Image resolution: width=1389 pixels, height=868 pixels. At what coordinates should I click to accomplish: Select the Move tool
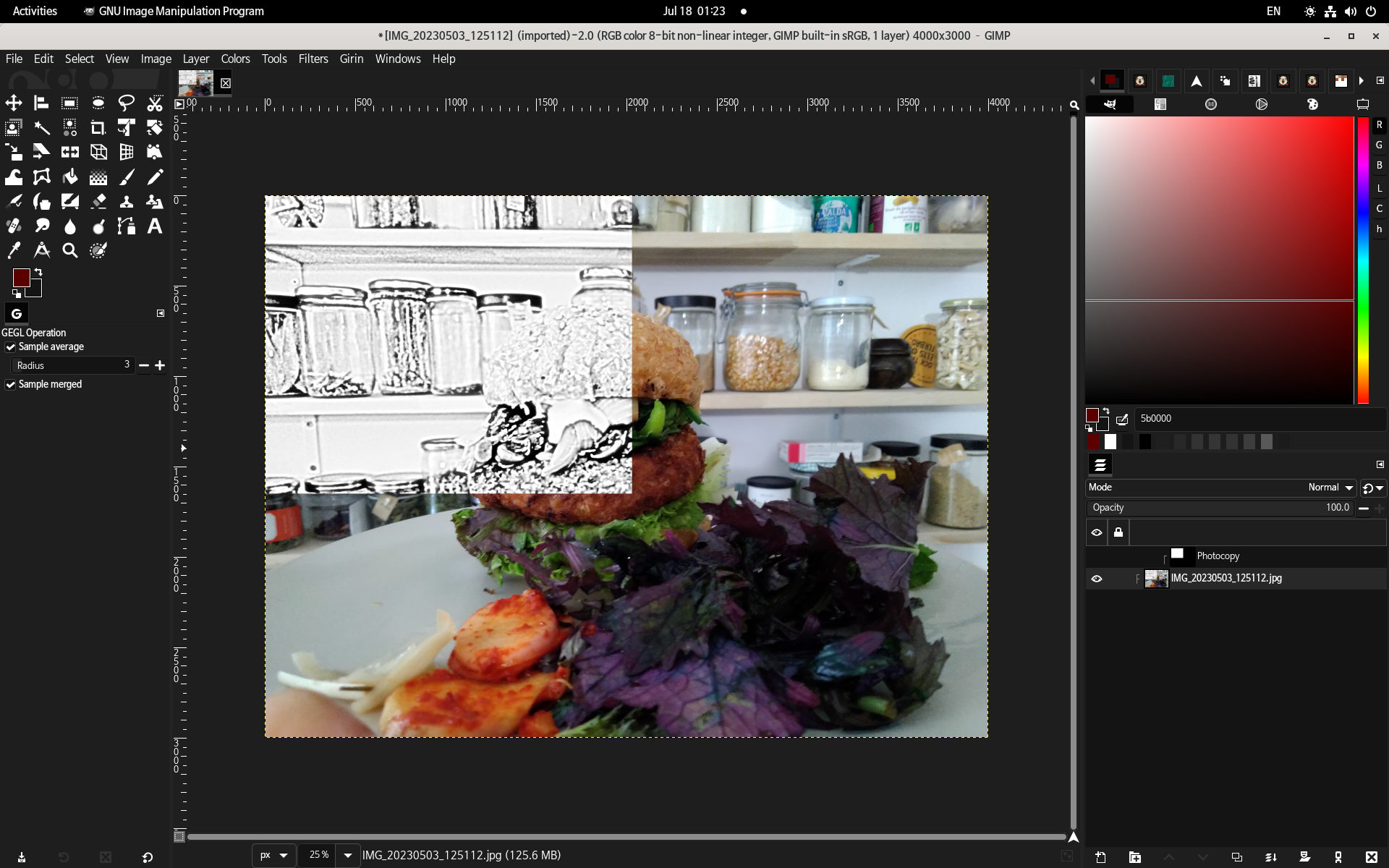pyautogui.click(x=14, y=103)
